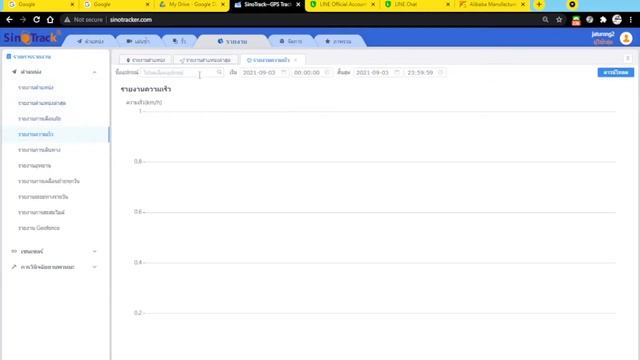Expand the third sidebar group with wrench icon
640x360 pixels.
pyautogui.click(x=55, y=267)
